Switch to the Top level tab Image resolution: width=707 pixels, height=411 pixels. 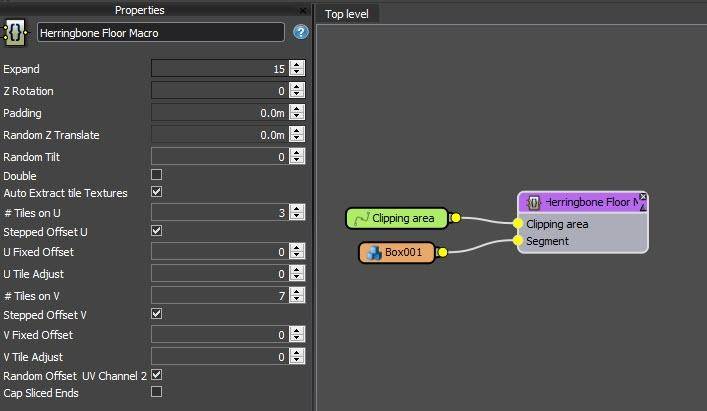348,15
